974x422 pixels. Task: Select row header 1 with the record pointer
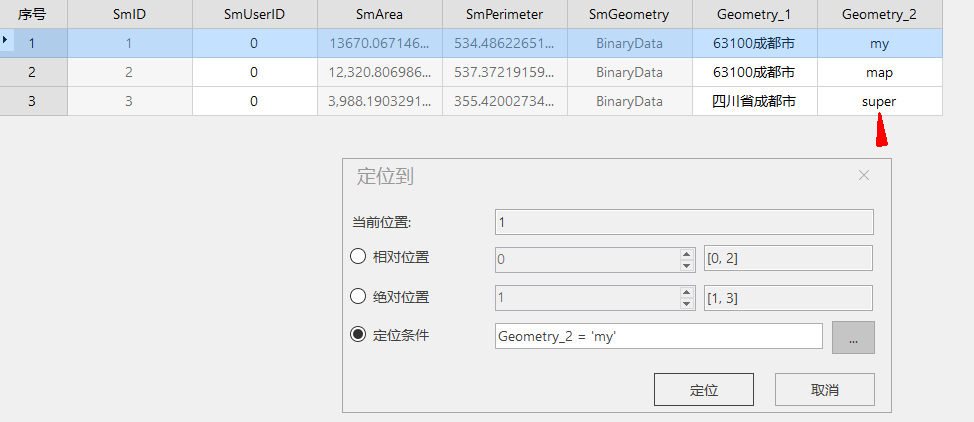point(34,44)
